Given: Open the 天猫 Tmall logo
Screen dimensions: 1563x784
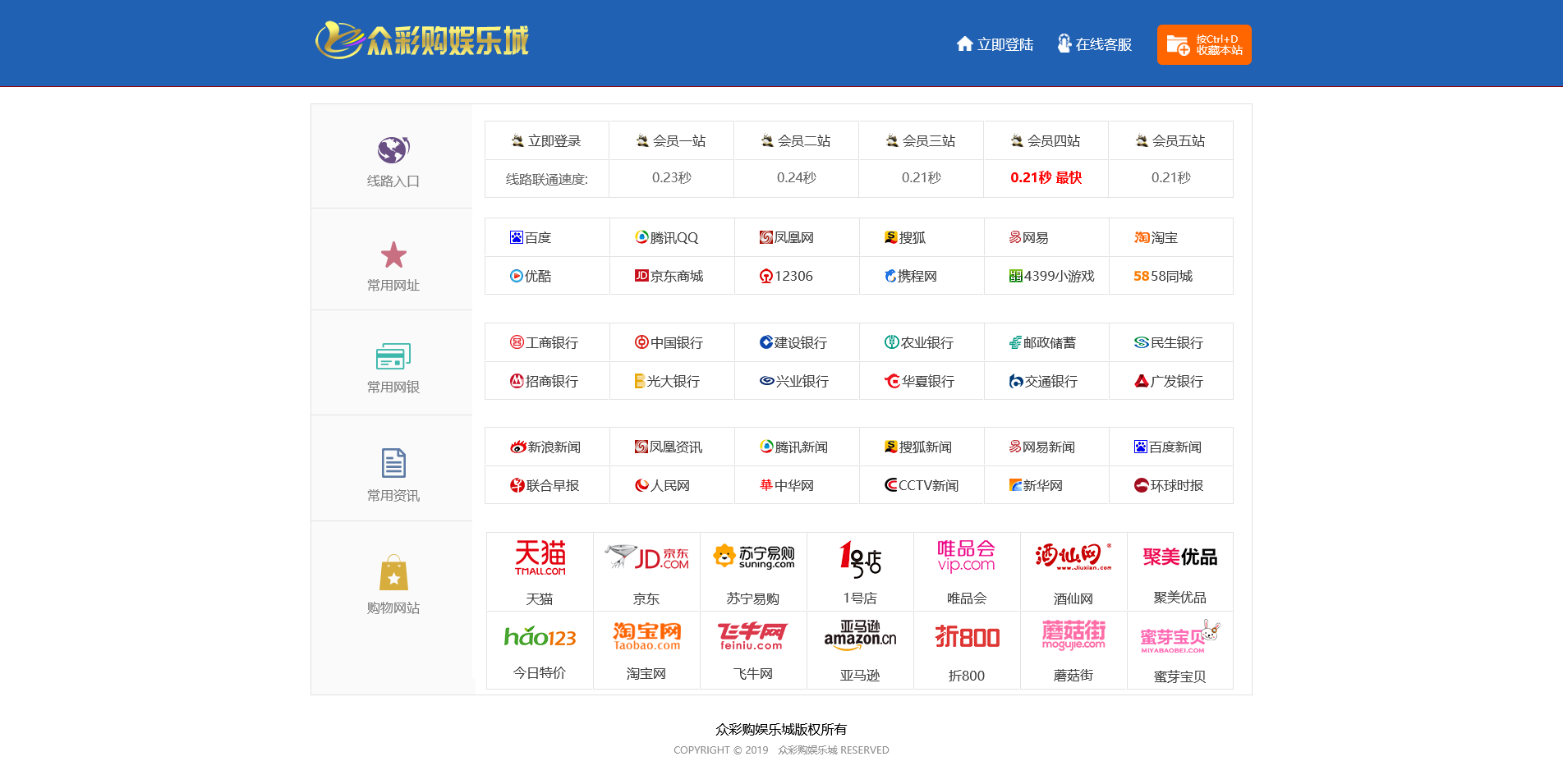Looking at the screenshot, I should point(540,558).
